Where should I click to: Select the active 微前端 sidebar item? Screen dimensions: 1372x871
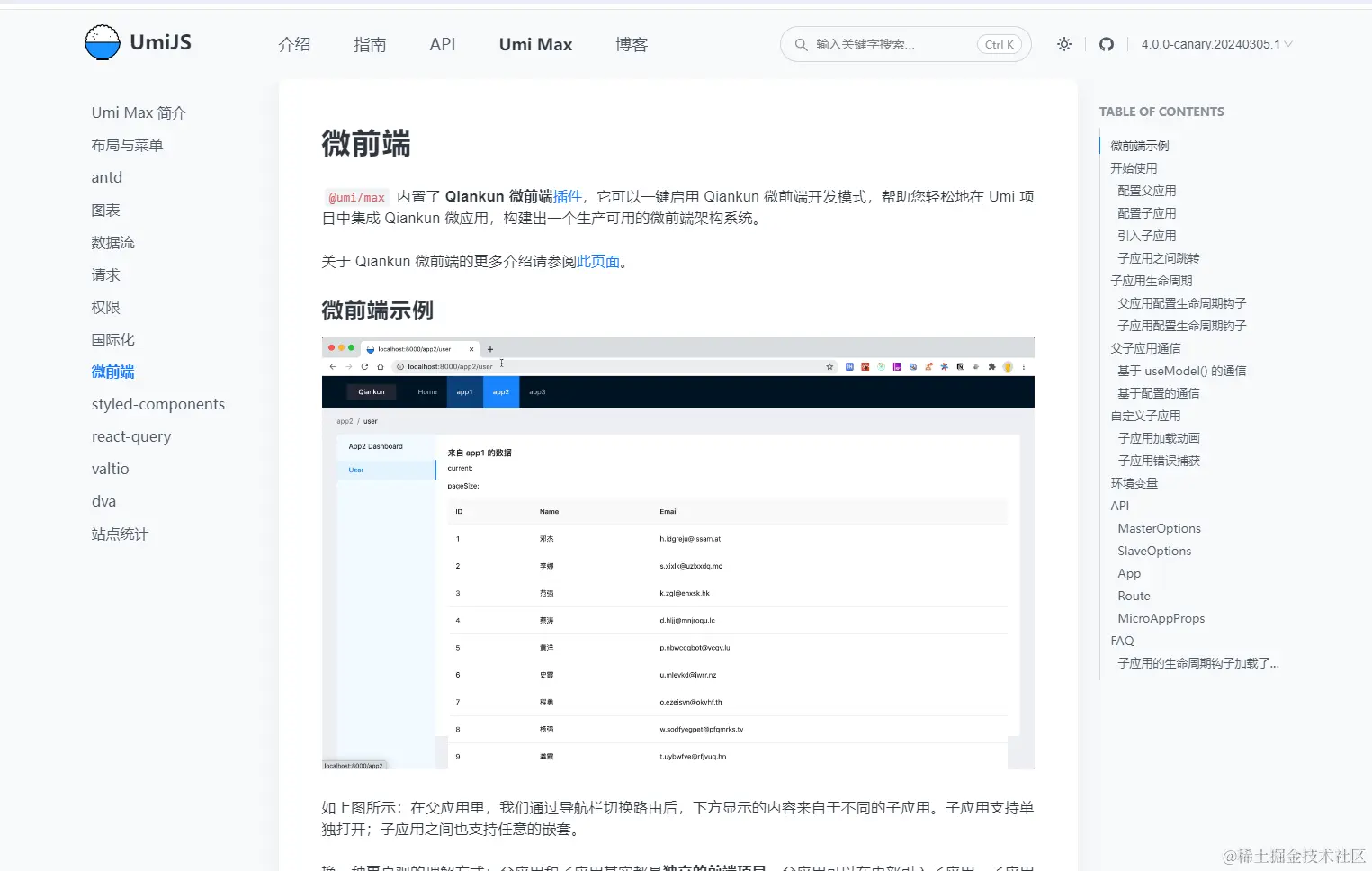click(x=112, y=372)
